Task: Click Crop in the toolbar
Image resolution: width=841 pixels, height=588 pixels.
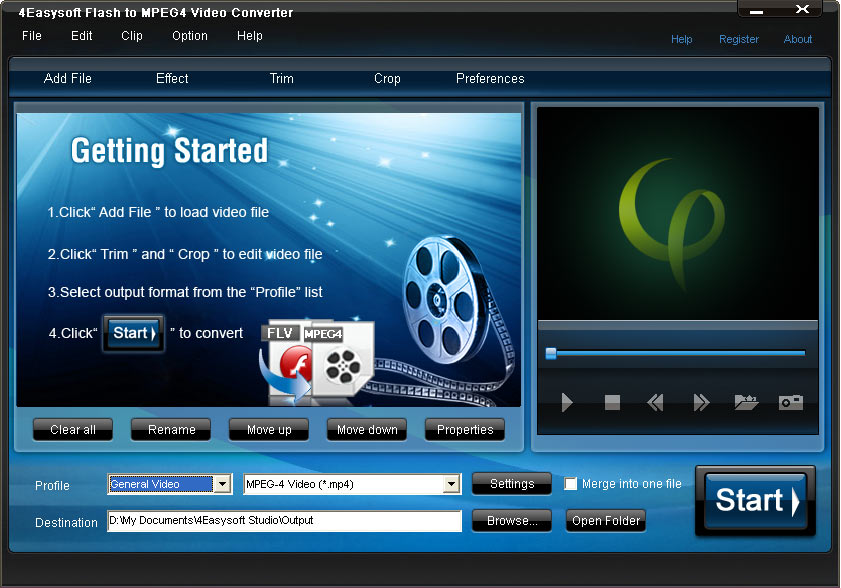Action: 387,78
